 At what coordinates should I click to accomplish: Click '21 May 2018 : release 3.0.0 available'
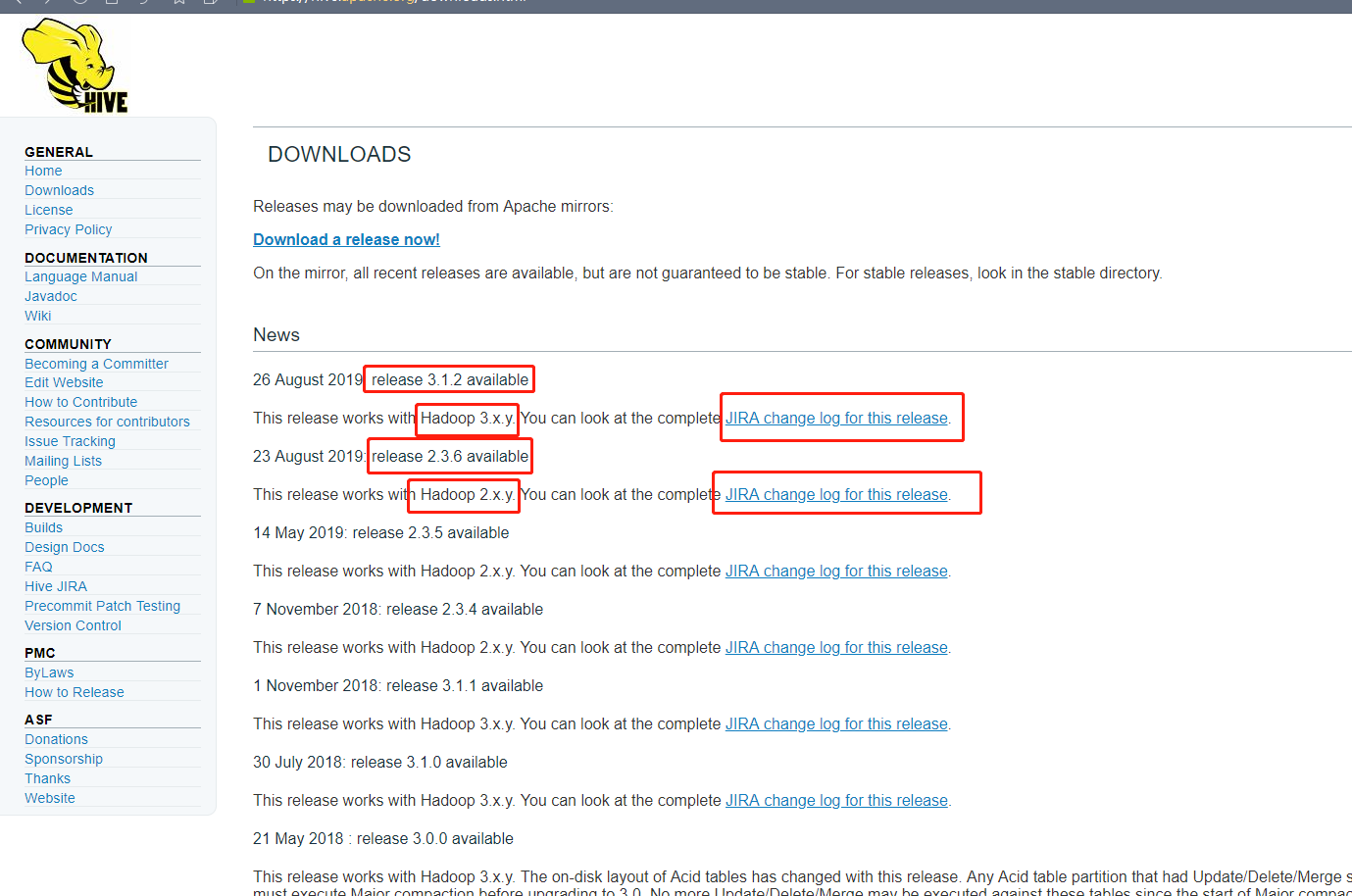383,838
